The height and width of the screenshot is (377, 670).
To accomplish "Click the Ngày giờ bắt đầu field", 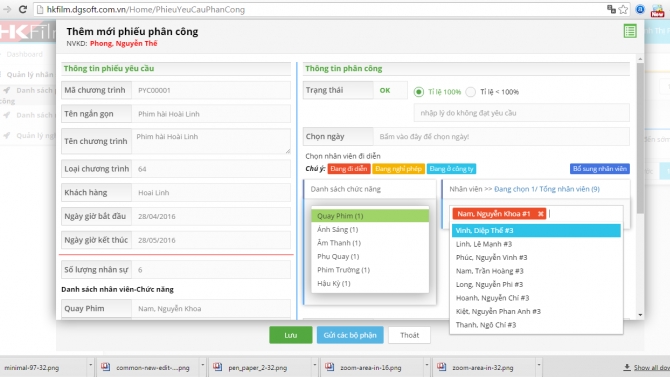I will tap(211, 216).
